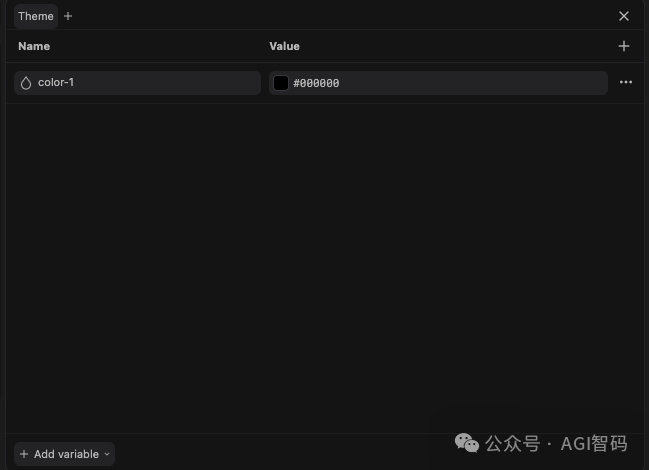The image size is (649, 470).
Task: Click the Name column header
Action: (34, 46)
